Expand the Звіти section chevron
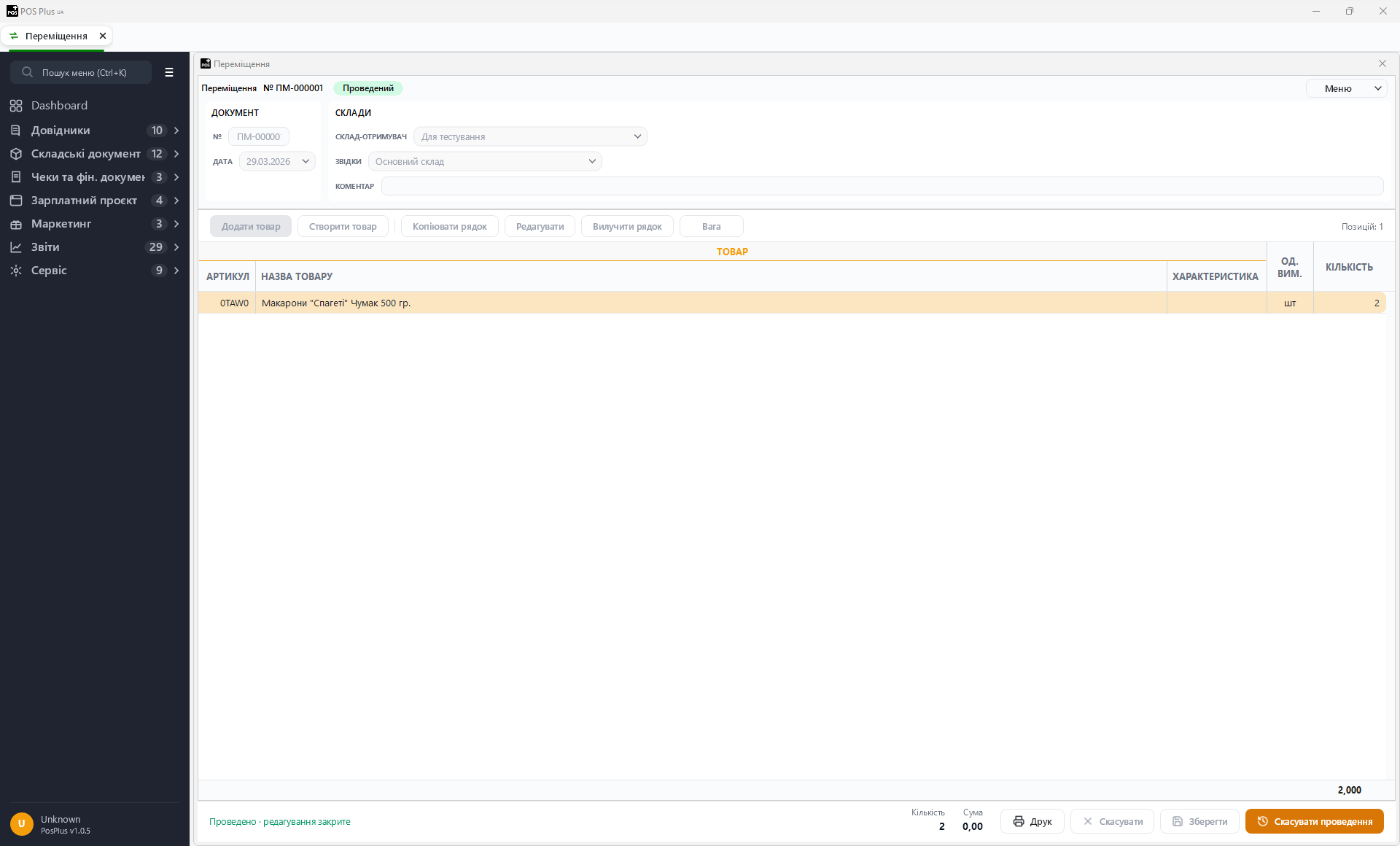 (x=176, y=247)
